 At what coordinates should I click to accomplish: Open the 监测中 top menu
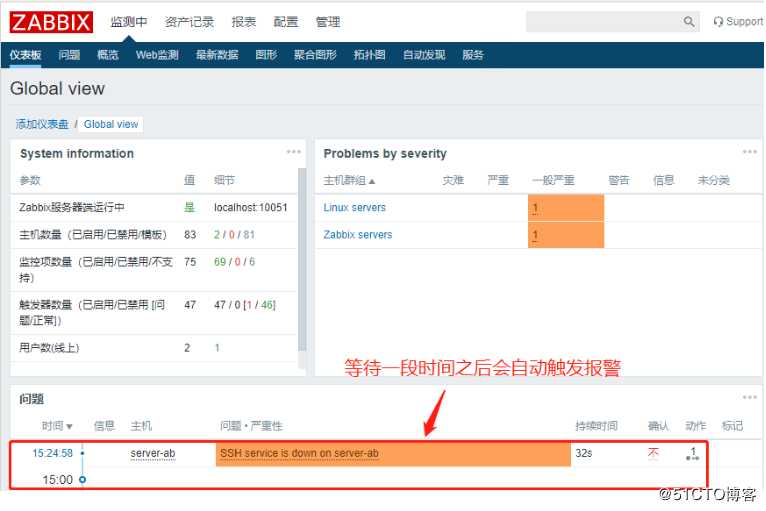128,22
